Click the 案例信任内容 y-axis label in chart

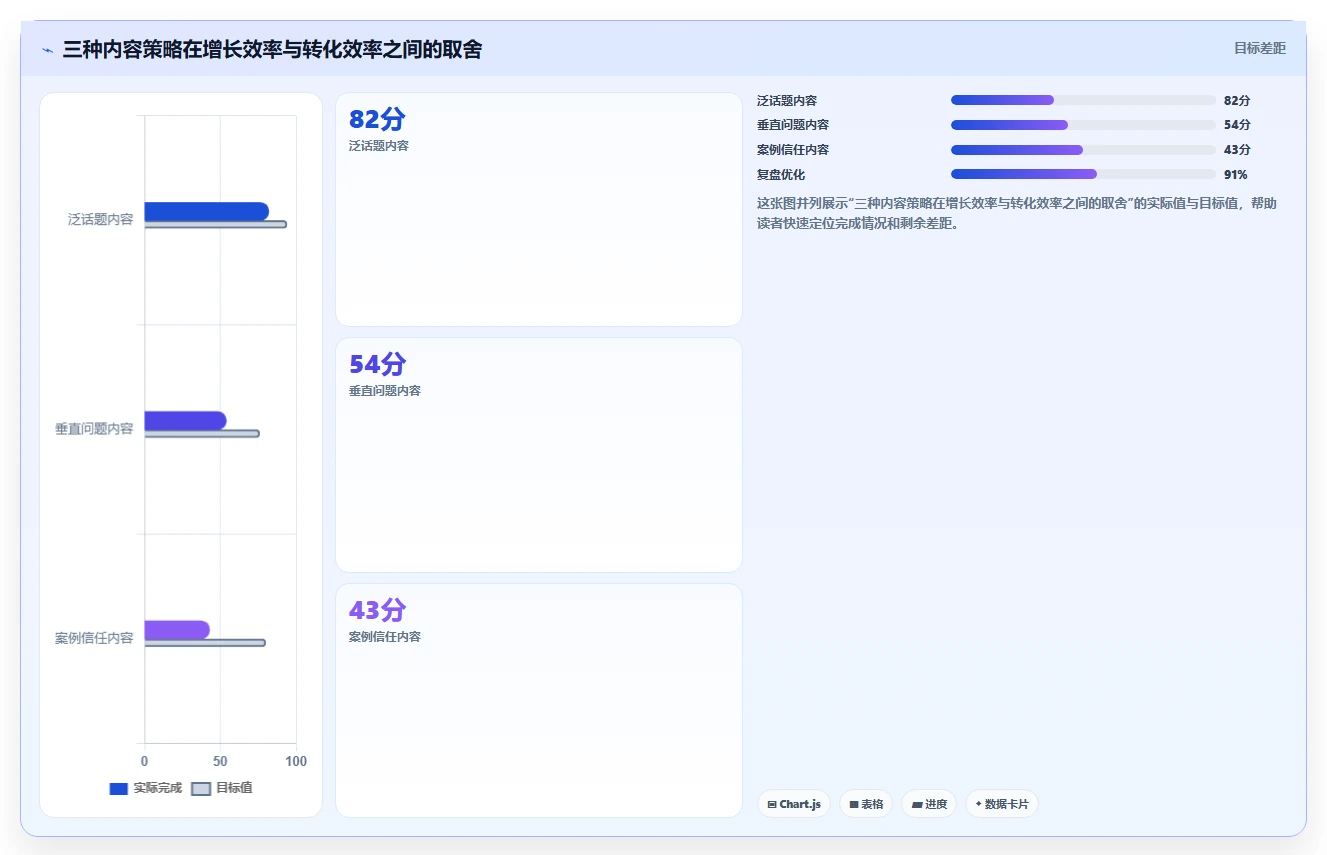pyautogui.click(x=94, y=638)
